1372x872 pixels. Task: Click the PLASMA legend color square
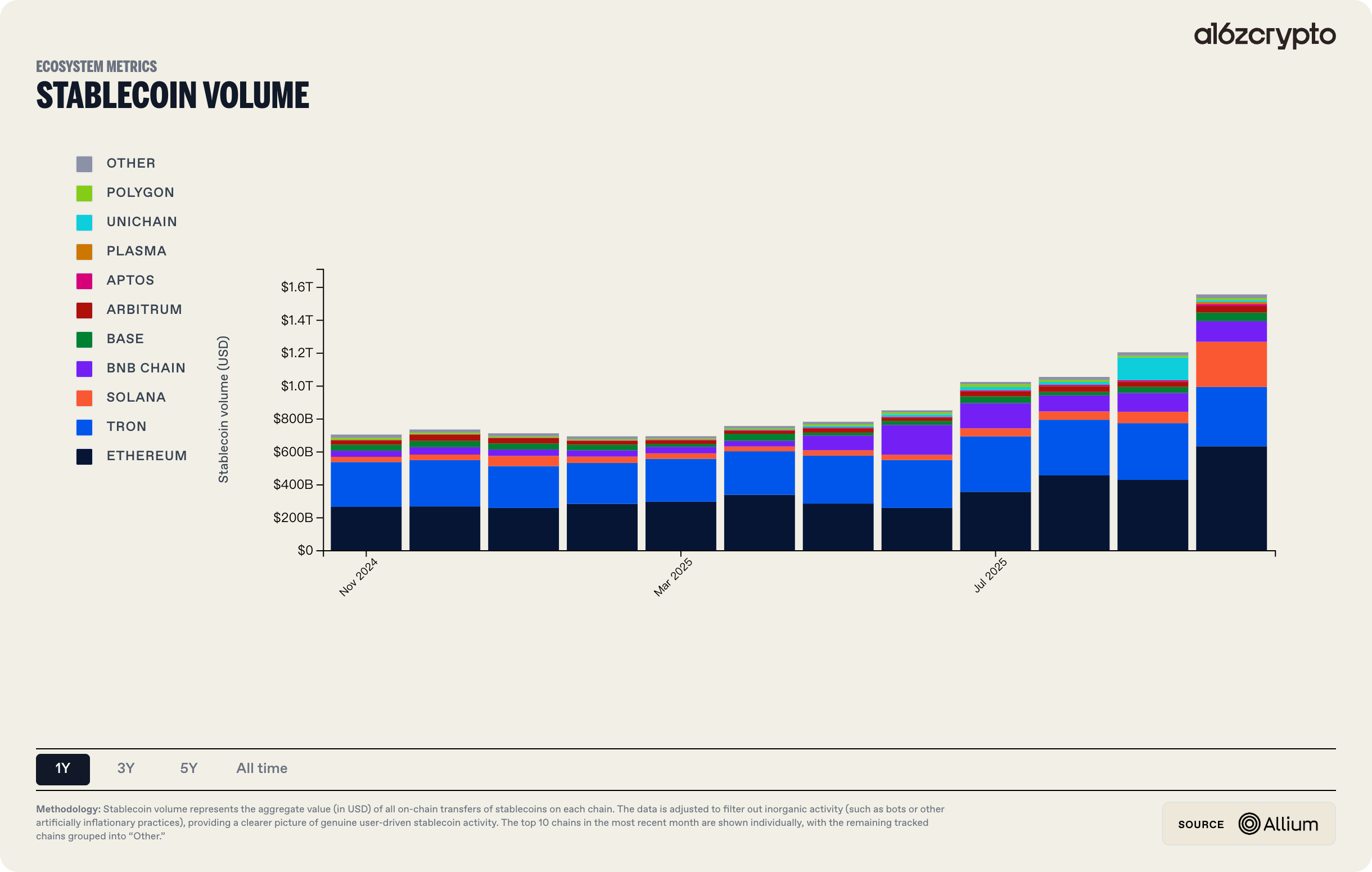pos(84,251)
